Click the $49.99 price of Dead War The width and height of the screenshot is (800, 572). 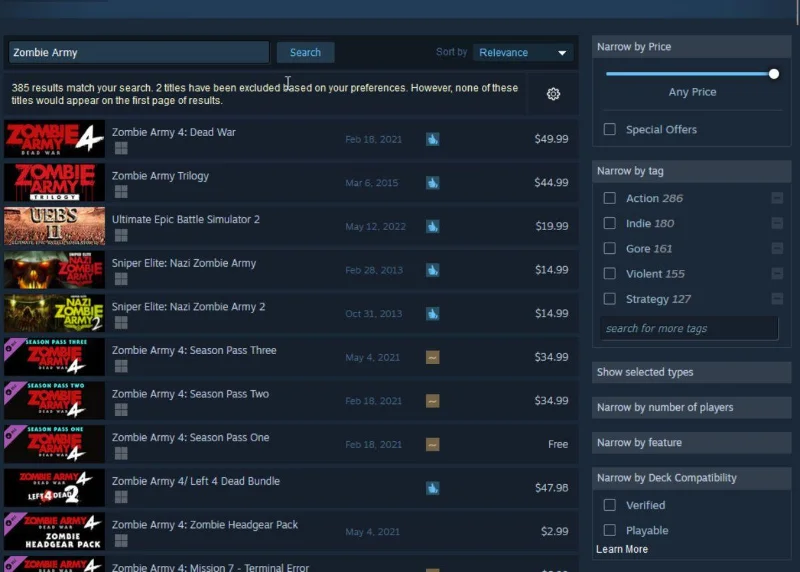[x=551, y=139]
